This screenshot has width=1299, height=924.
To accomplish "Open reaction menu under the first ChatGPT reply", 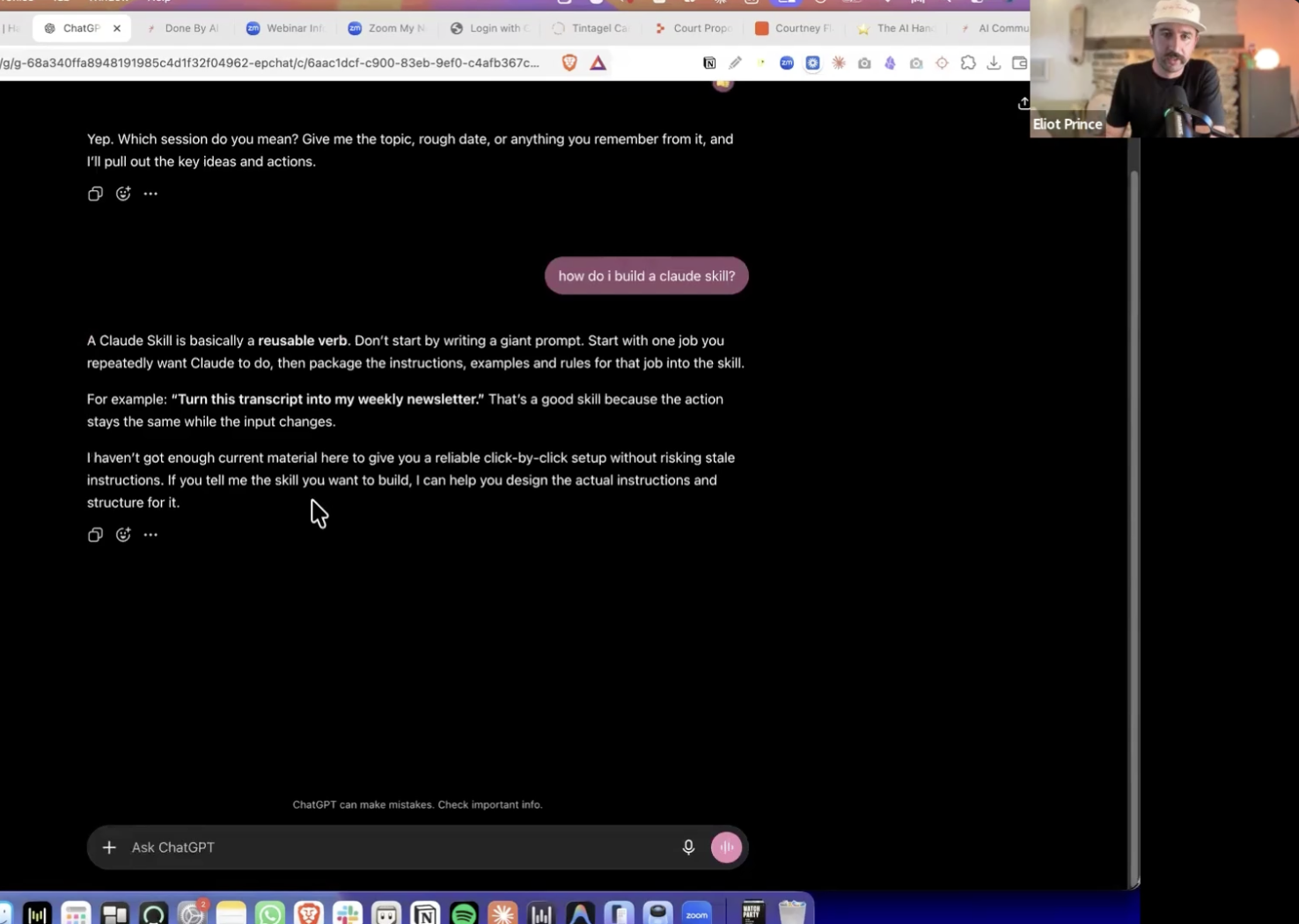I will tap(123, 194).
